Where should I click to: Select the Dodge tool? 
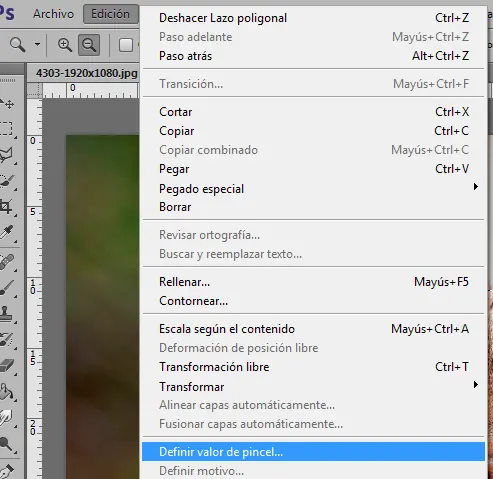coord(7,444)
